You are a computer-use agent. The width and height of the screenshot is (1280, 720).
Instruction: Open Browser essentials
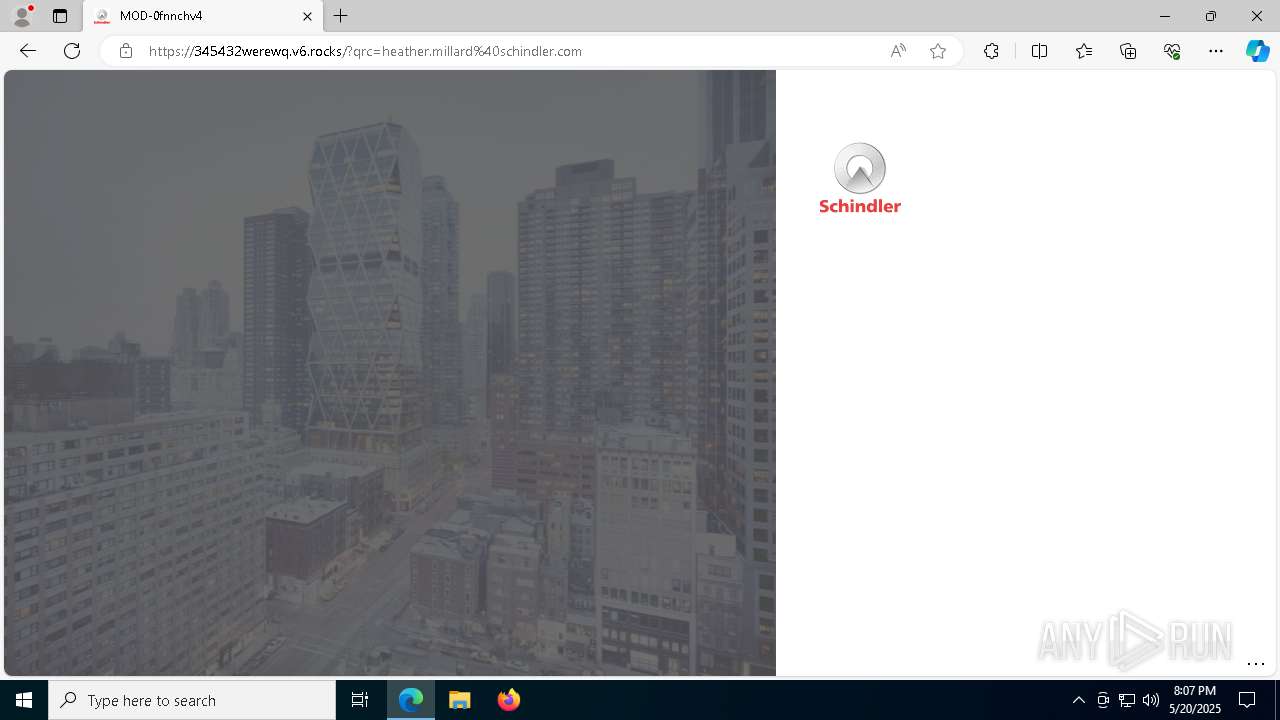[1172, 51]
